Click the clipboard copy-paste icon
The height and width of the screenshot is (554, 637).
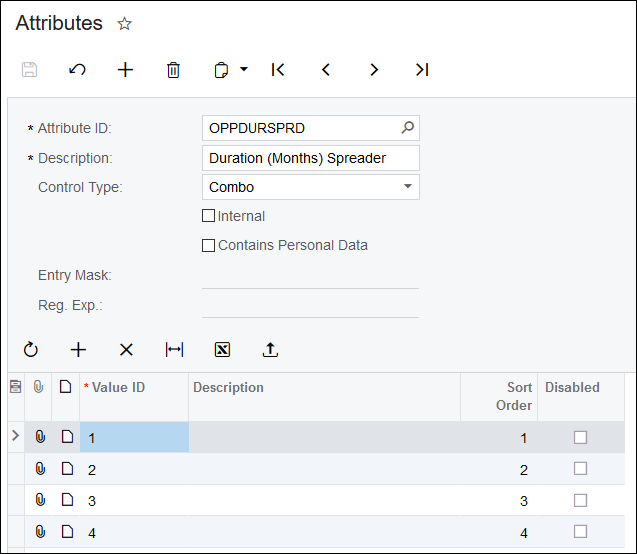point(221,70)
